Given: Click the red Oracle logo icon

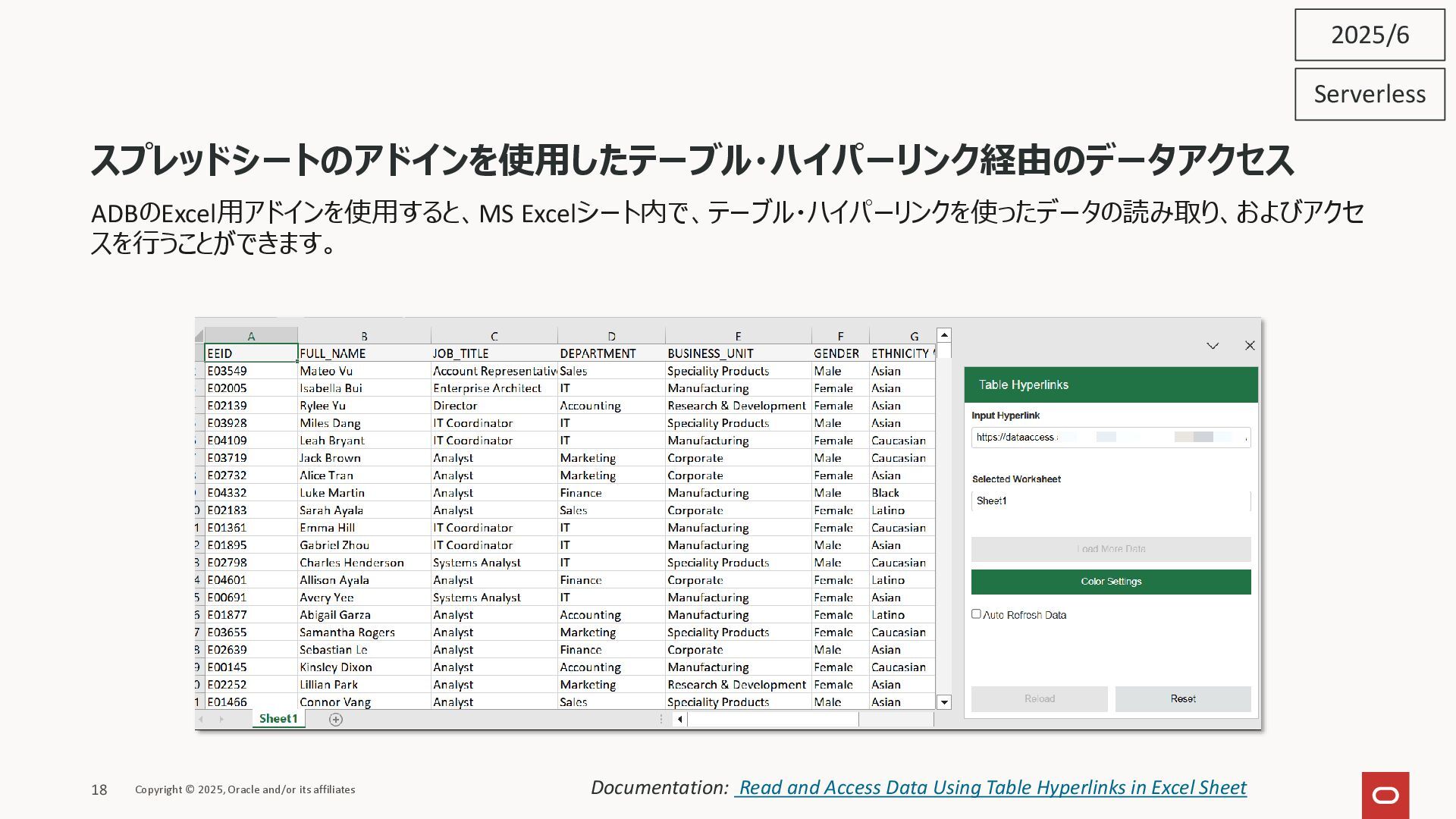Looking at the screenshot, I should tap(1385, 795).
